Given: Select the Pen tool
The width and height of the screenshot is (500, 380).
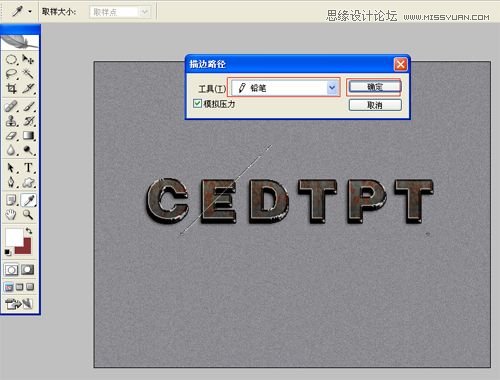Looking at the screenshot, I should (x=11, y=182).
